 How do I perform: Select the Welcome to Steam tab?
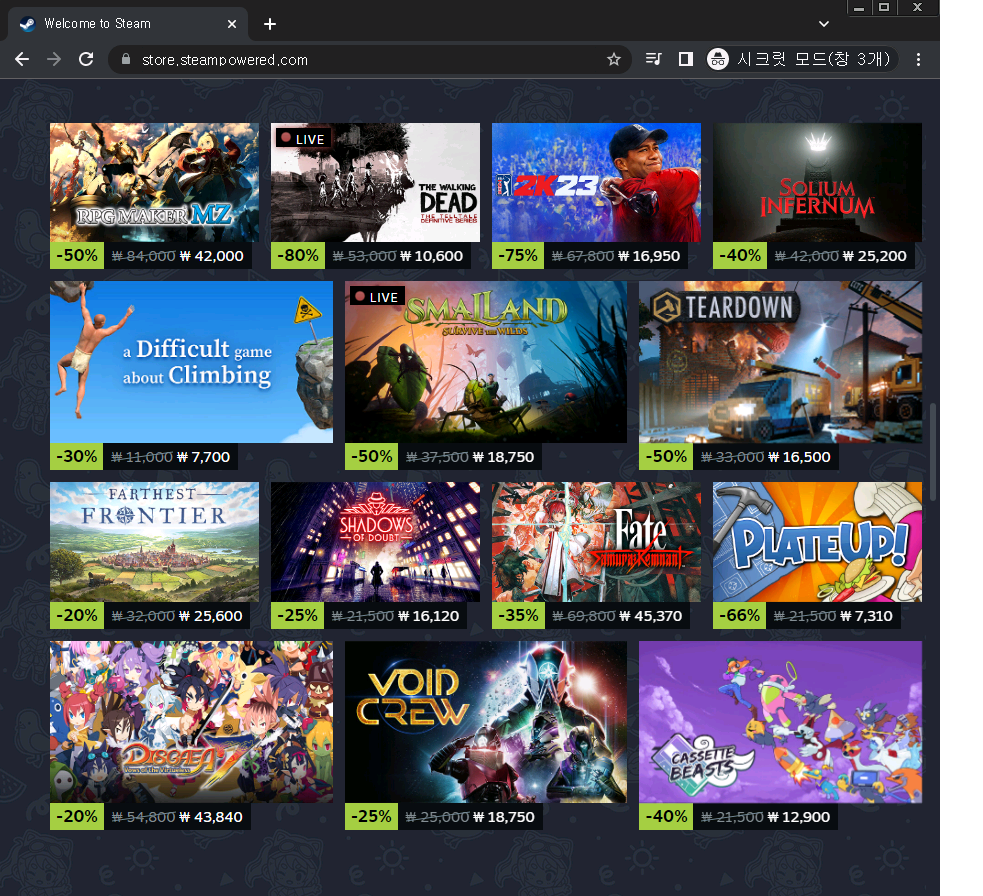pyautogui.click(x=128, y=24)
